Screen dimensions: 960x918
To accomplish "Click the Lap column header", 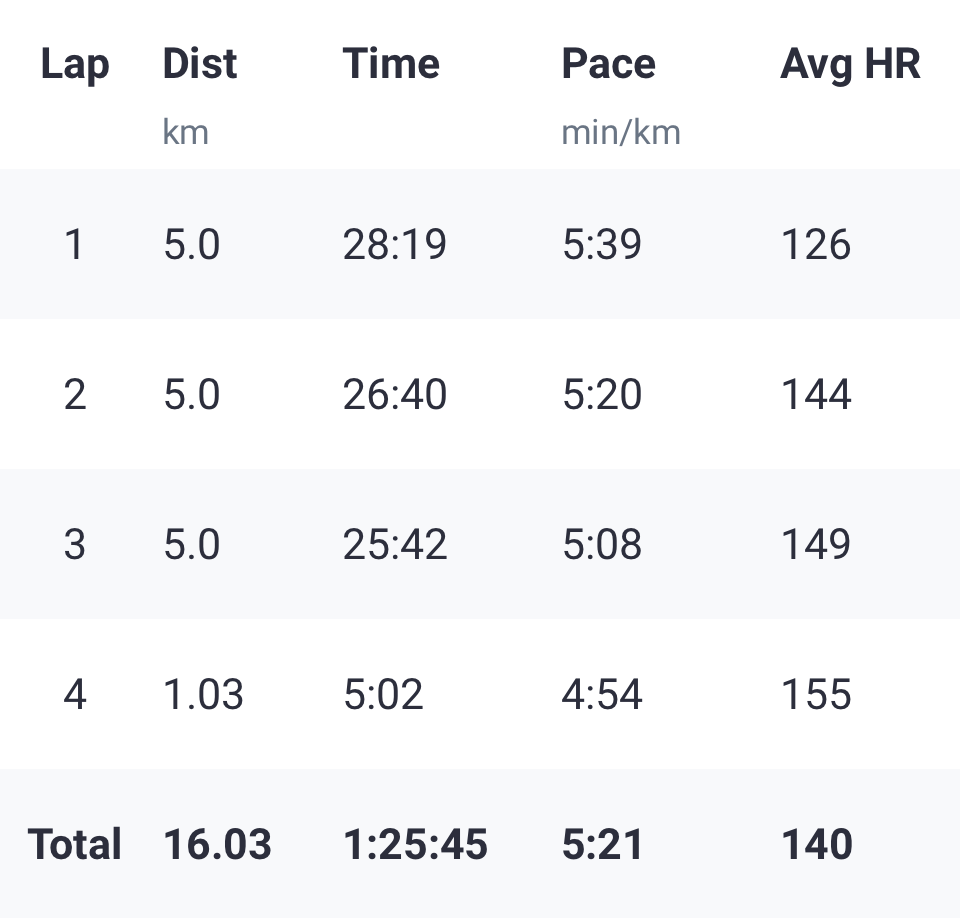I will (x=75, y=65).
